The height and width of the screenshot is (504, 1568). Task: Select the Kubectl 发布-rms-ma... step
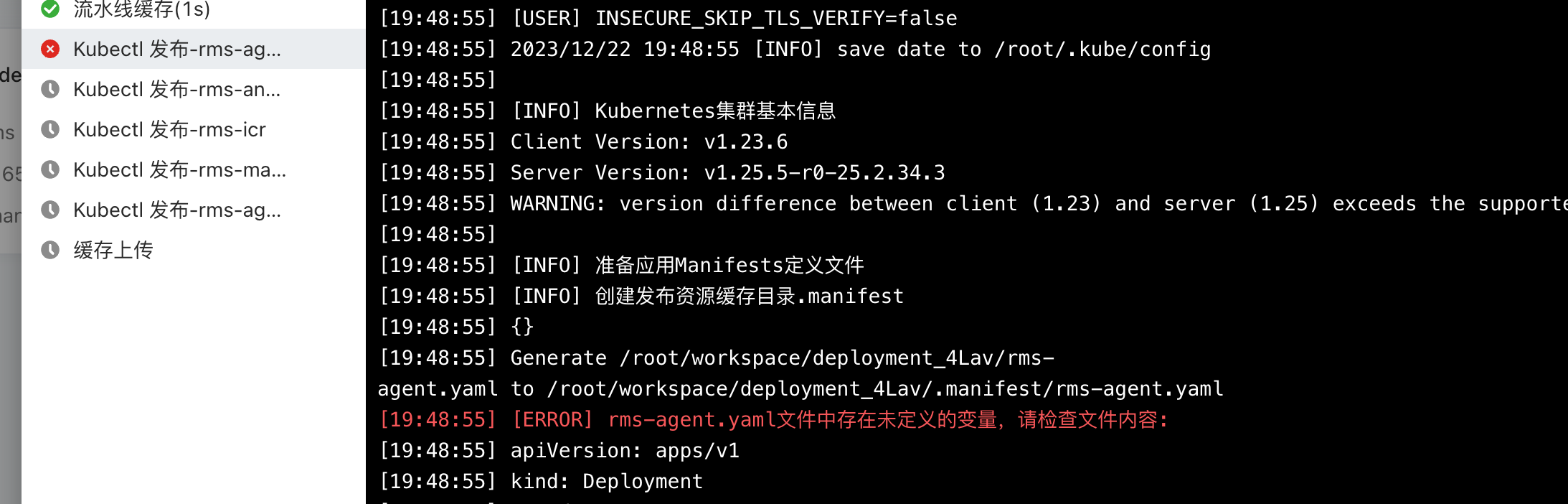click(194, 169)
